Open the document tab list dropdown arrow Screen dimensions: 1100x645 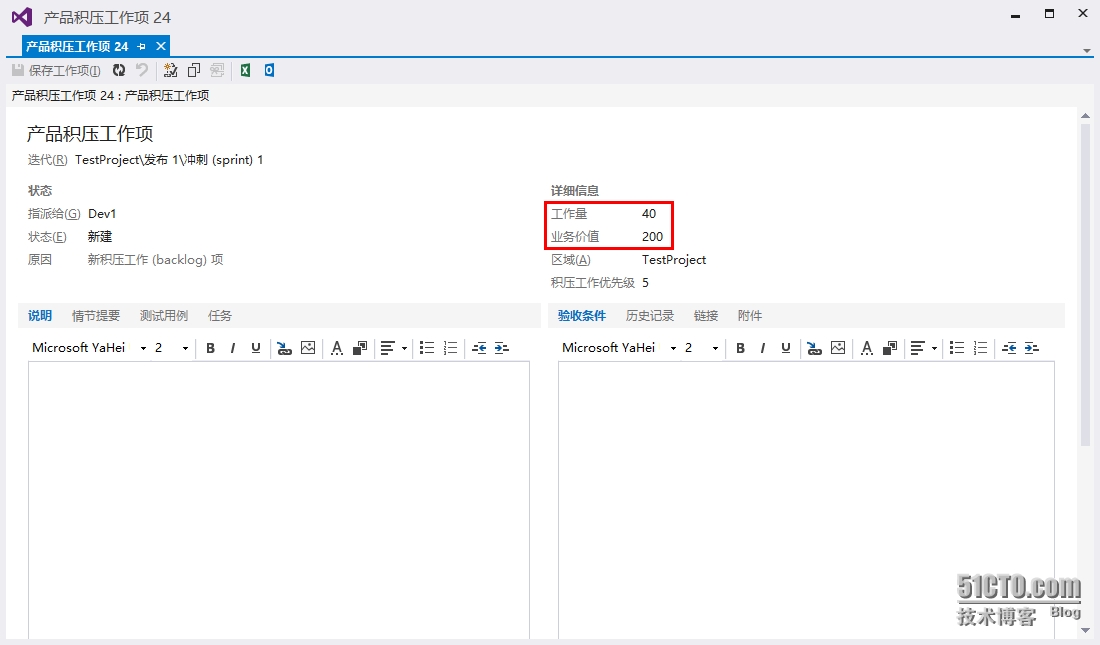click(x=1087, y=51)
